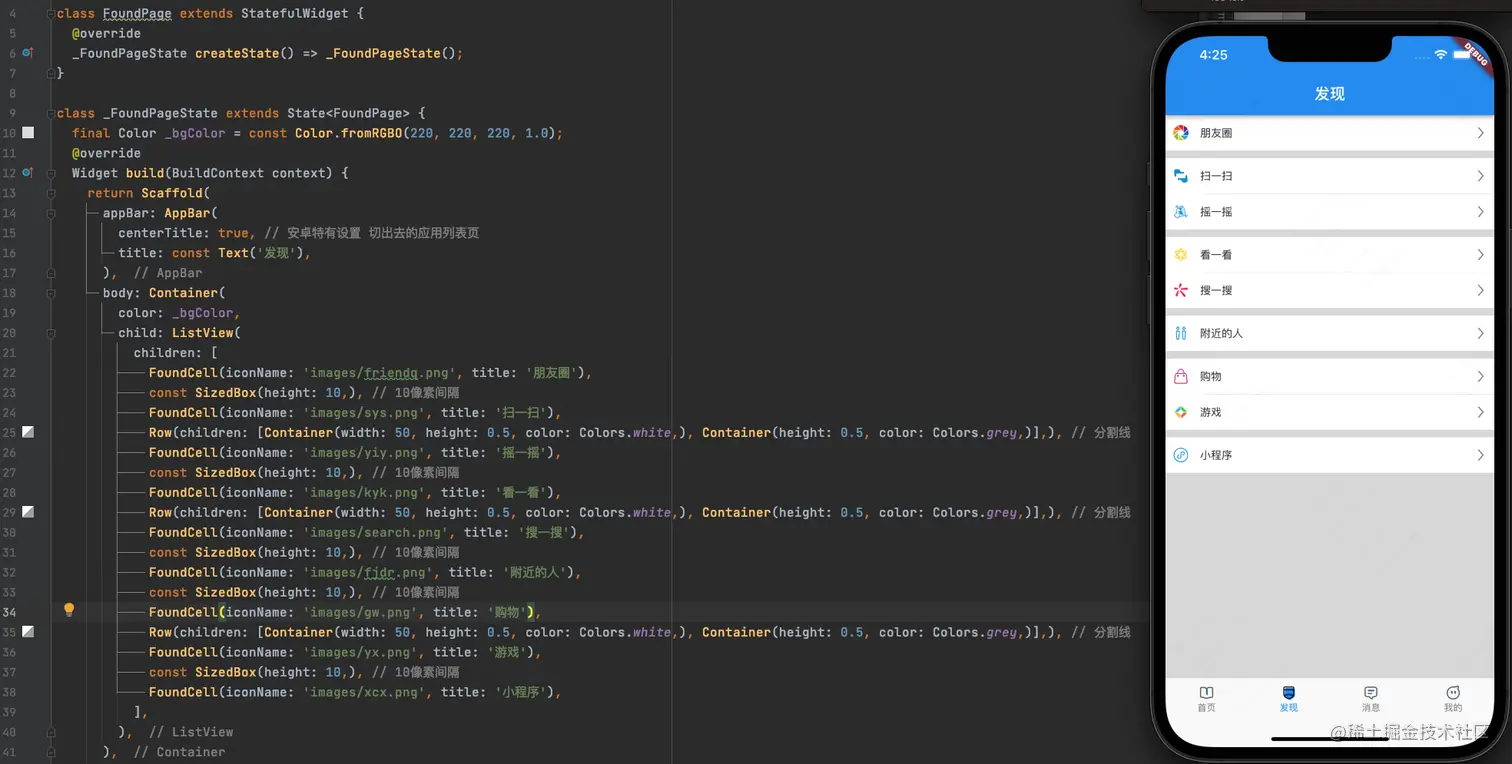Viewport: 1512px width, 764px height.
Task: Click the home indicator bar of the simulator
Action: click(1330, 739)
